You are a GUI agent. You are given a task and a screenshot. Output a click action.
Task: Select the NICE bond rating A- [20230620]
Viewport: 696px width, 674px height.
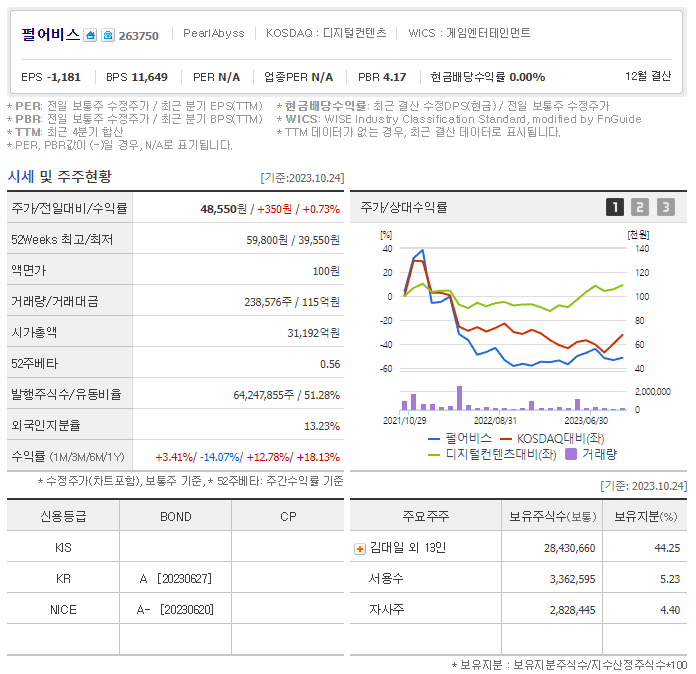point(175,610)
